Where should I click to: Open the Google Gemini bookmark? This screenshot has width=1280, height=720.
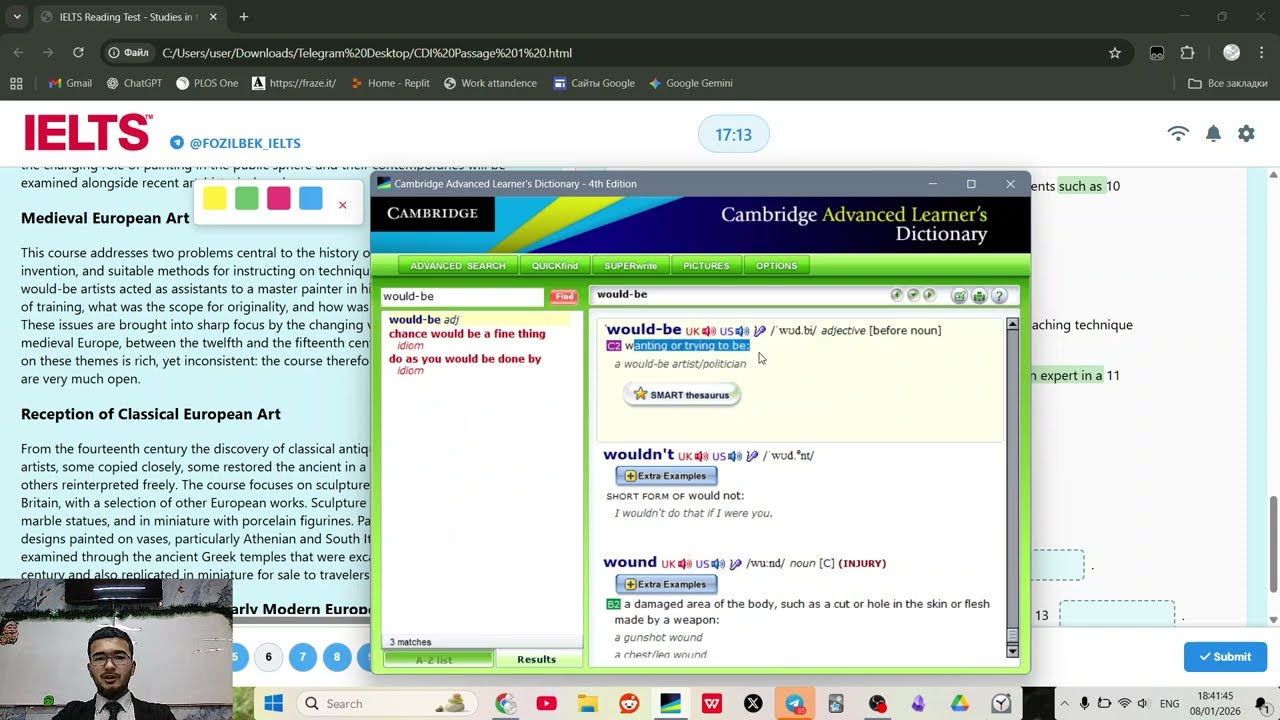690,83
